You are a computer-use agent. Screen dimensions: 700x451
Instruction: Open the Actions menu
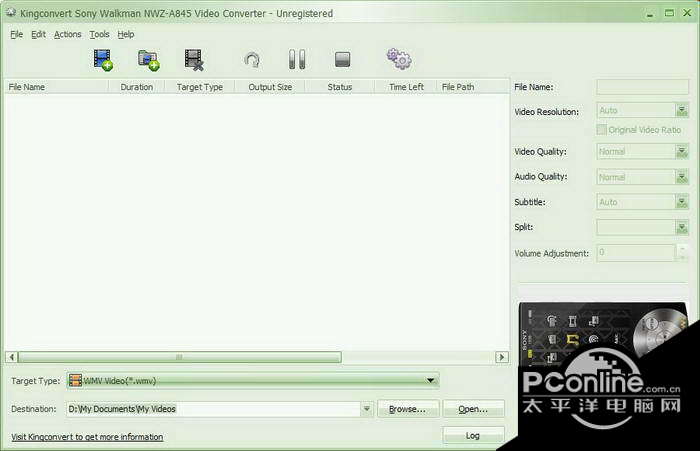[67, 34]
